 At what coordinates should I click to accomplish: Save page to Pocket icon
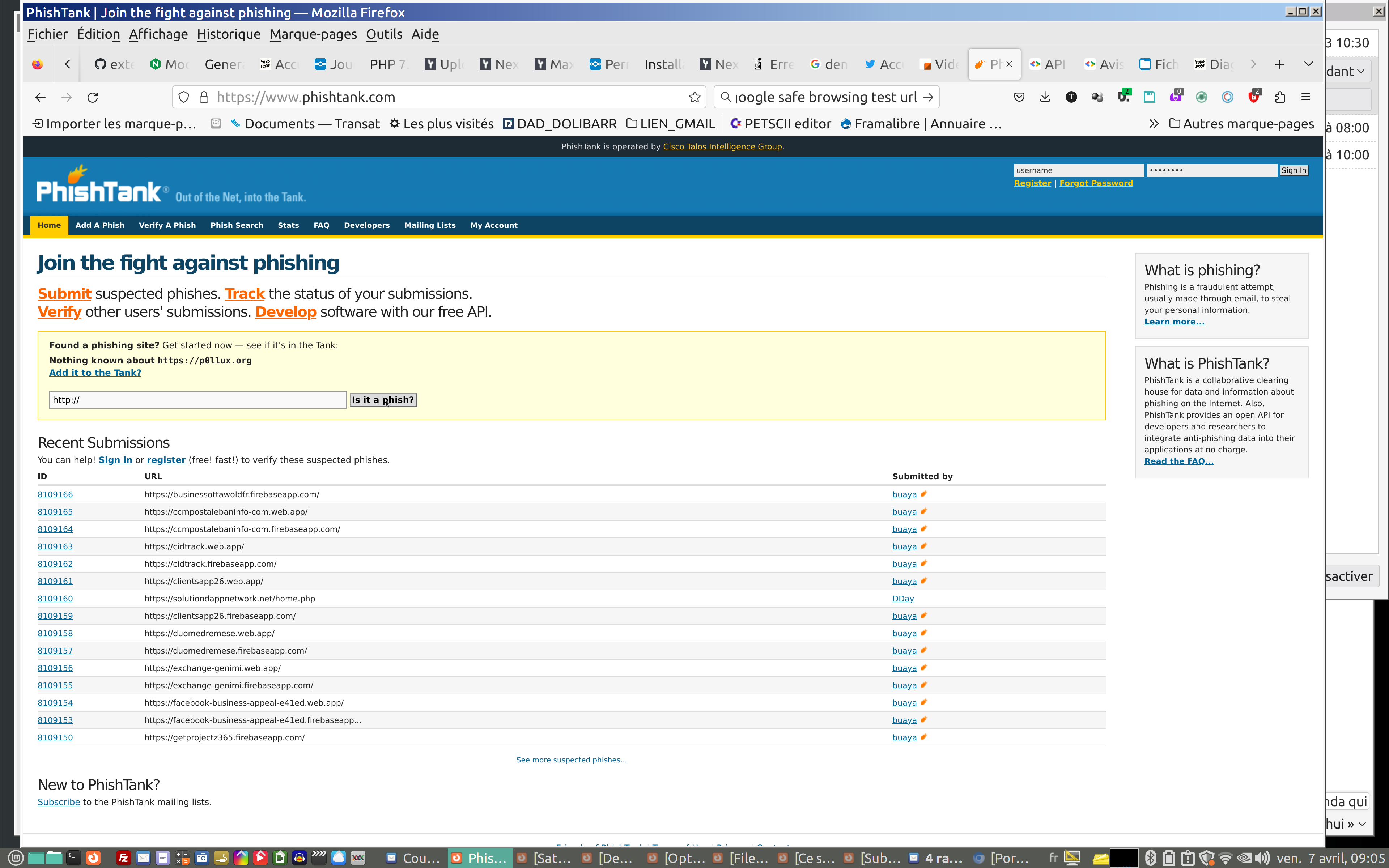pos(1019,97)
